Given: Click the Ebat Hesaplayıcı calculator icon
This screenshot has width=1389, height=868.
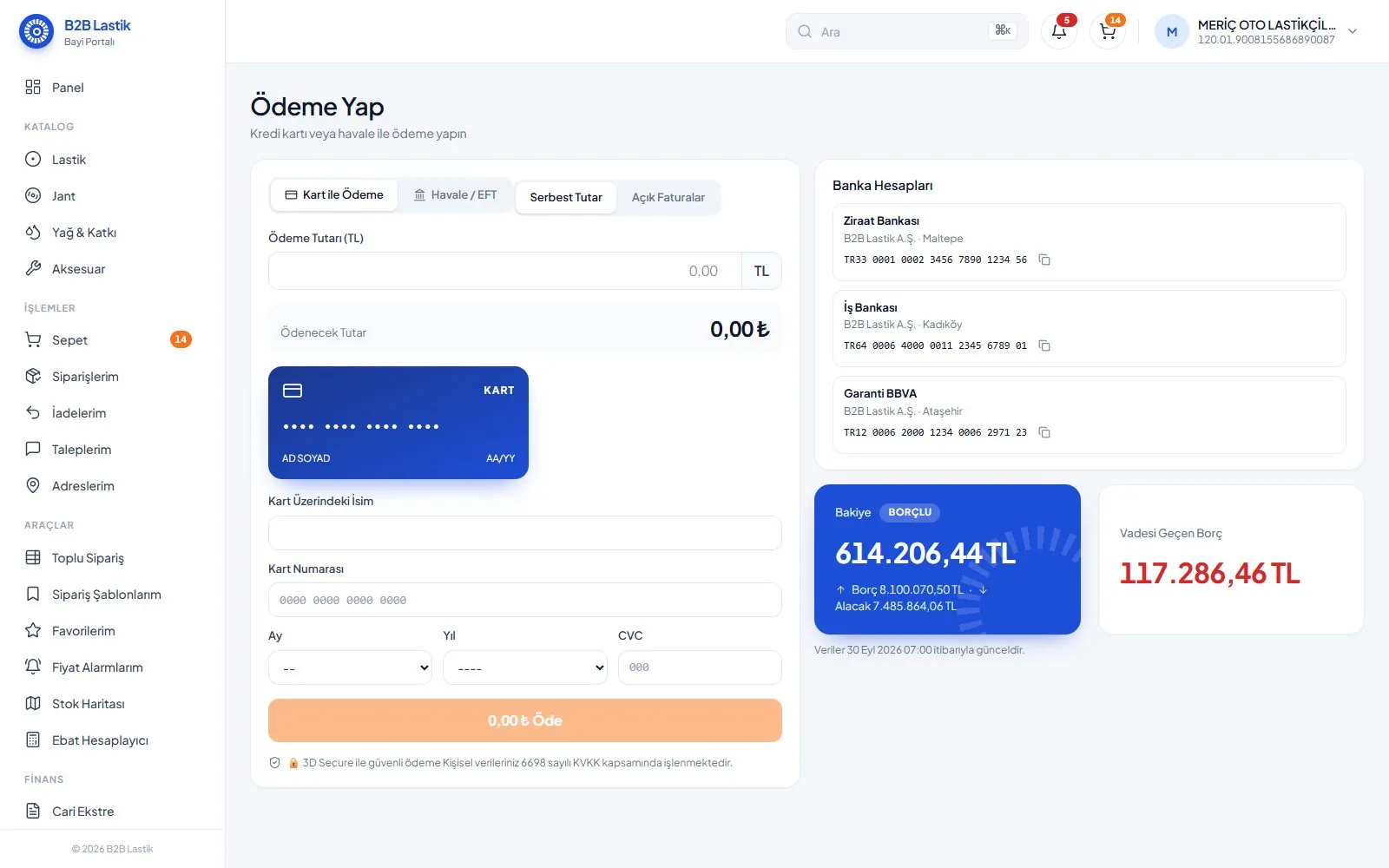Looking at the screenshot, I should click(x=33, y=740).
